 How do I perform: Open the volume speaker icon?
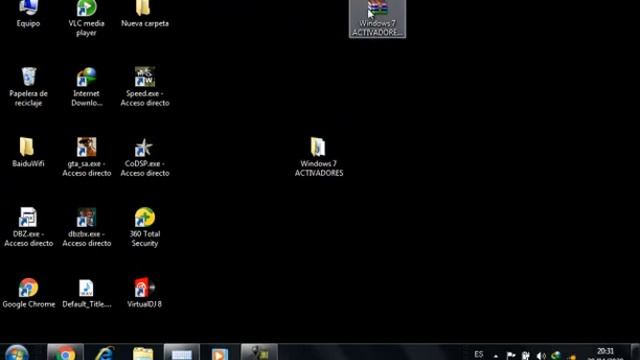tap(541, 356)
